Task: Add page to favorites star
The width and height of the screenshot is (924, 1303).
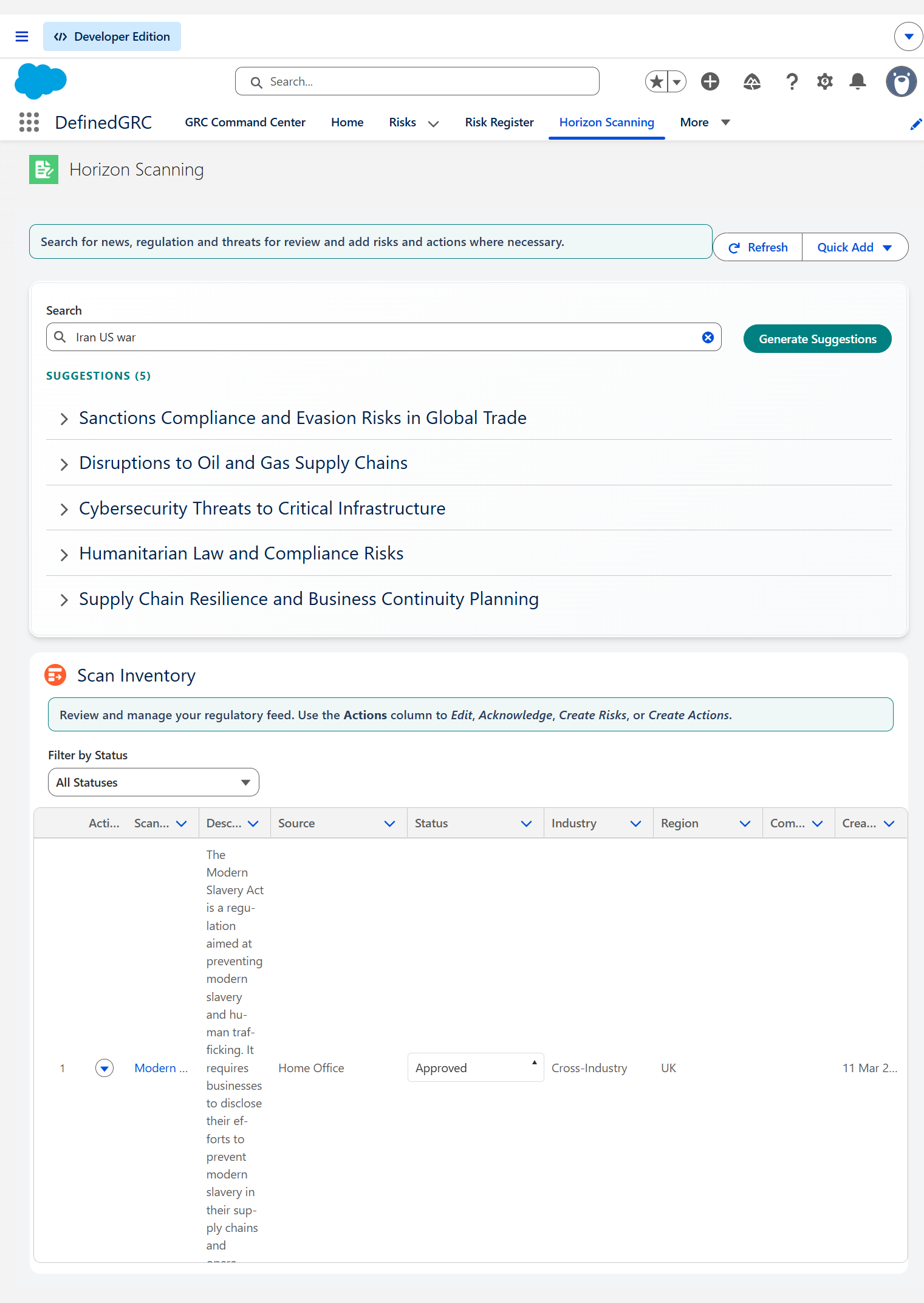Action: click(x=657, y=81)
